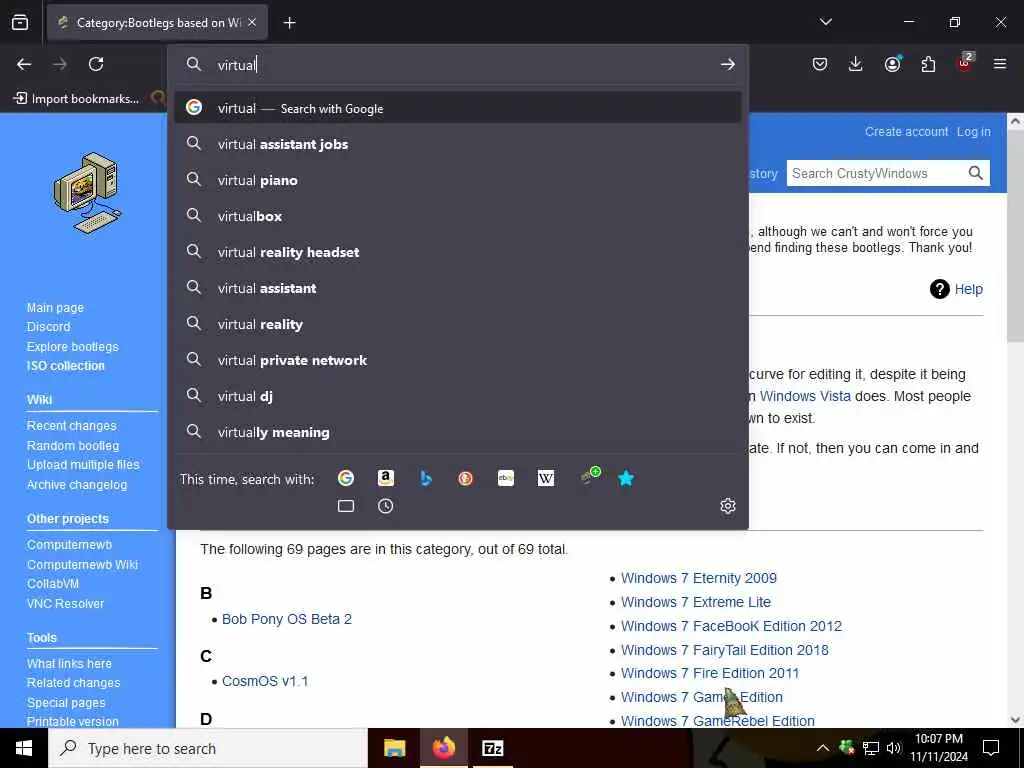This screenshot has height=768, width=1024.
Task: Search history using the clock icon
Action: coord(385,506)
